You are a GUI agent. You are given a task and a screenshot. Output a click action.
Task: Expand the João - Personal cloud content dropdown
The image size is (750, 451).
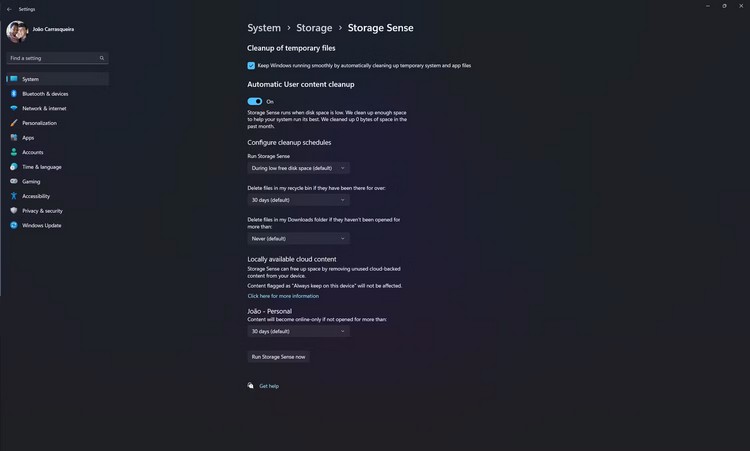click(x=298, y=331)
